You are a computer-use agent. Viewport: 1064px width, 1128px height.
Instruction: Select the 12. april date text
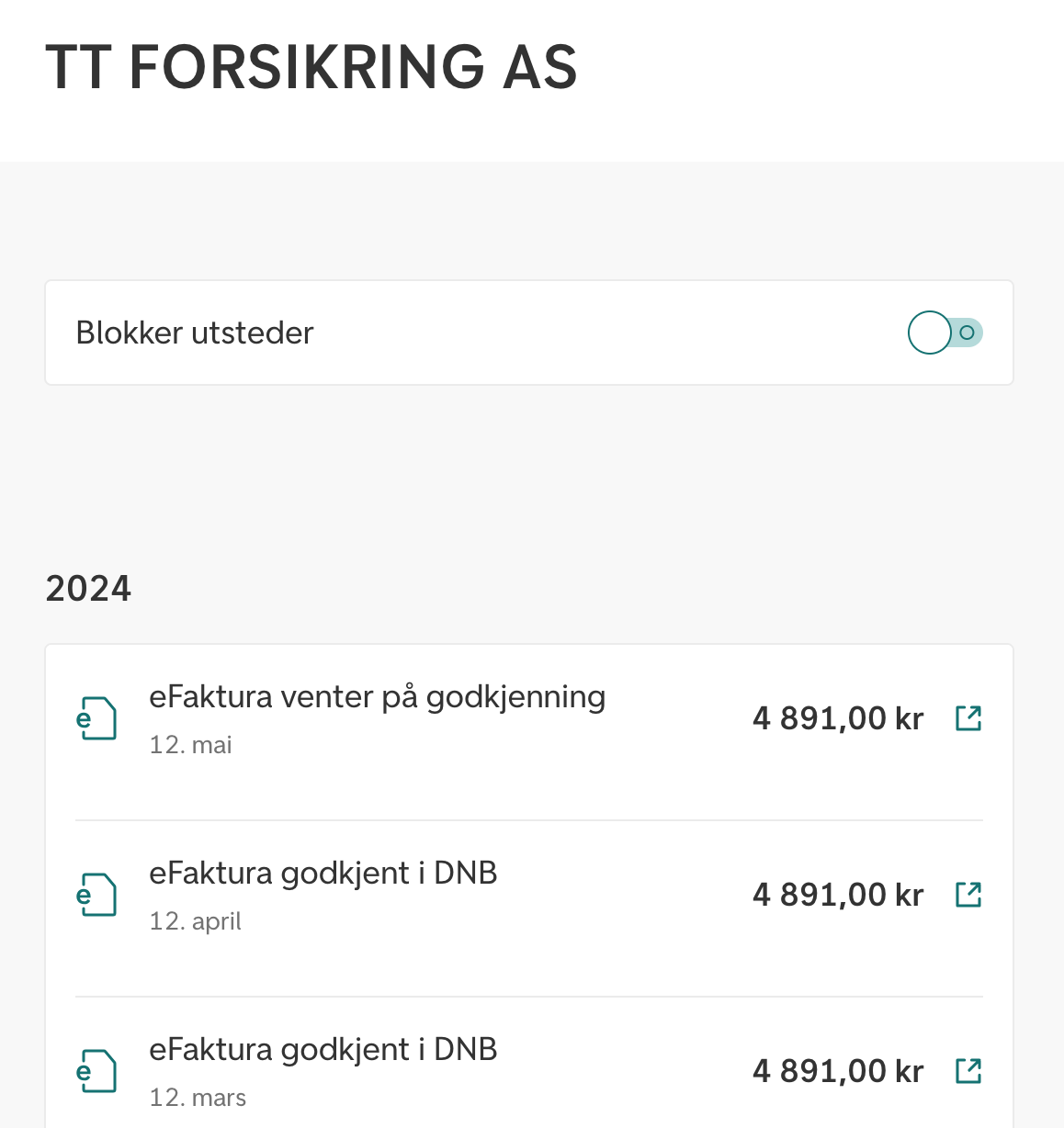pos(195,921)
